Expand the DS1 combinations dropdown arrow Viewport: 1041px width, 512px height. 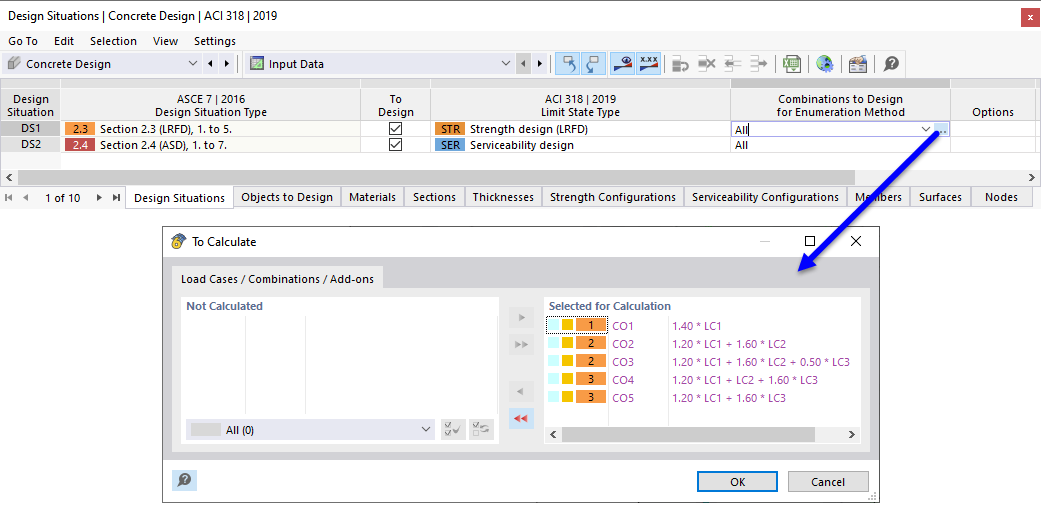[926, 129]
